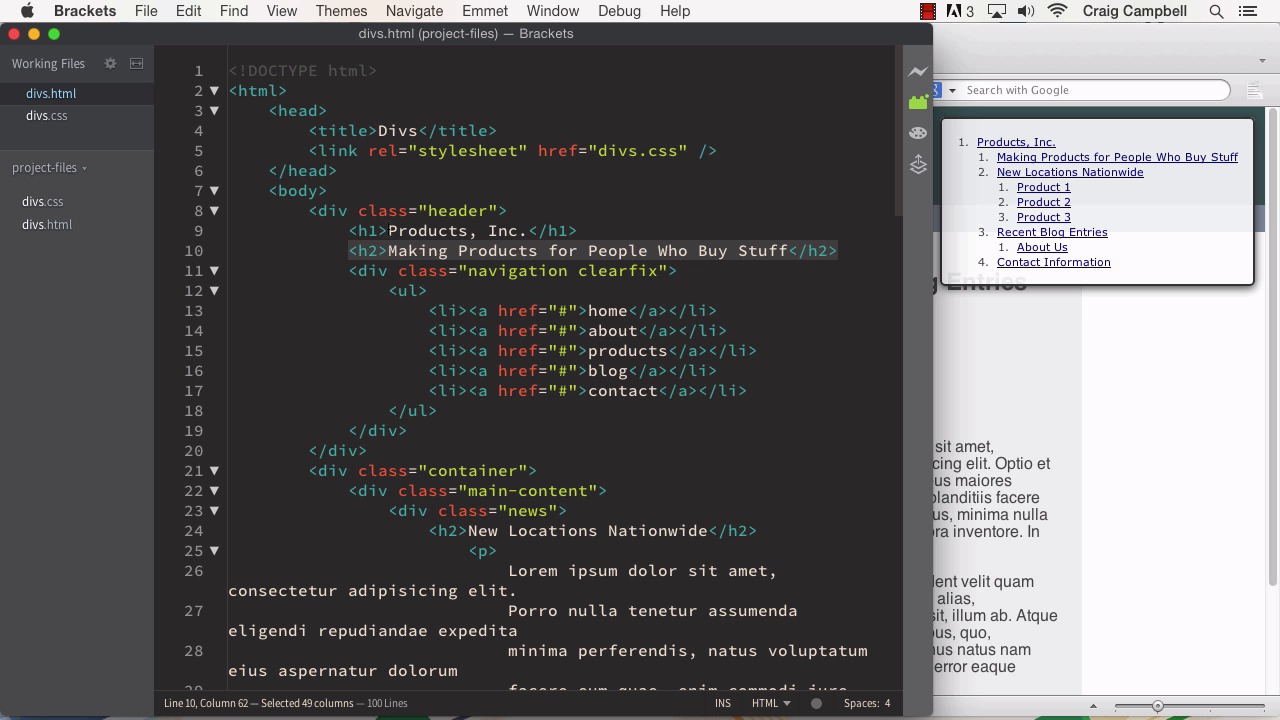Screen dimensions: 1280x720
Task: Adjust the browser zoom slider handle
Action: point(1157,706)
